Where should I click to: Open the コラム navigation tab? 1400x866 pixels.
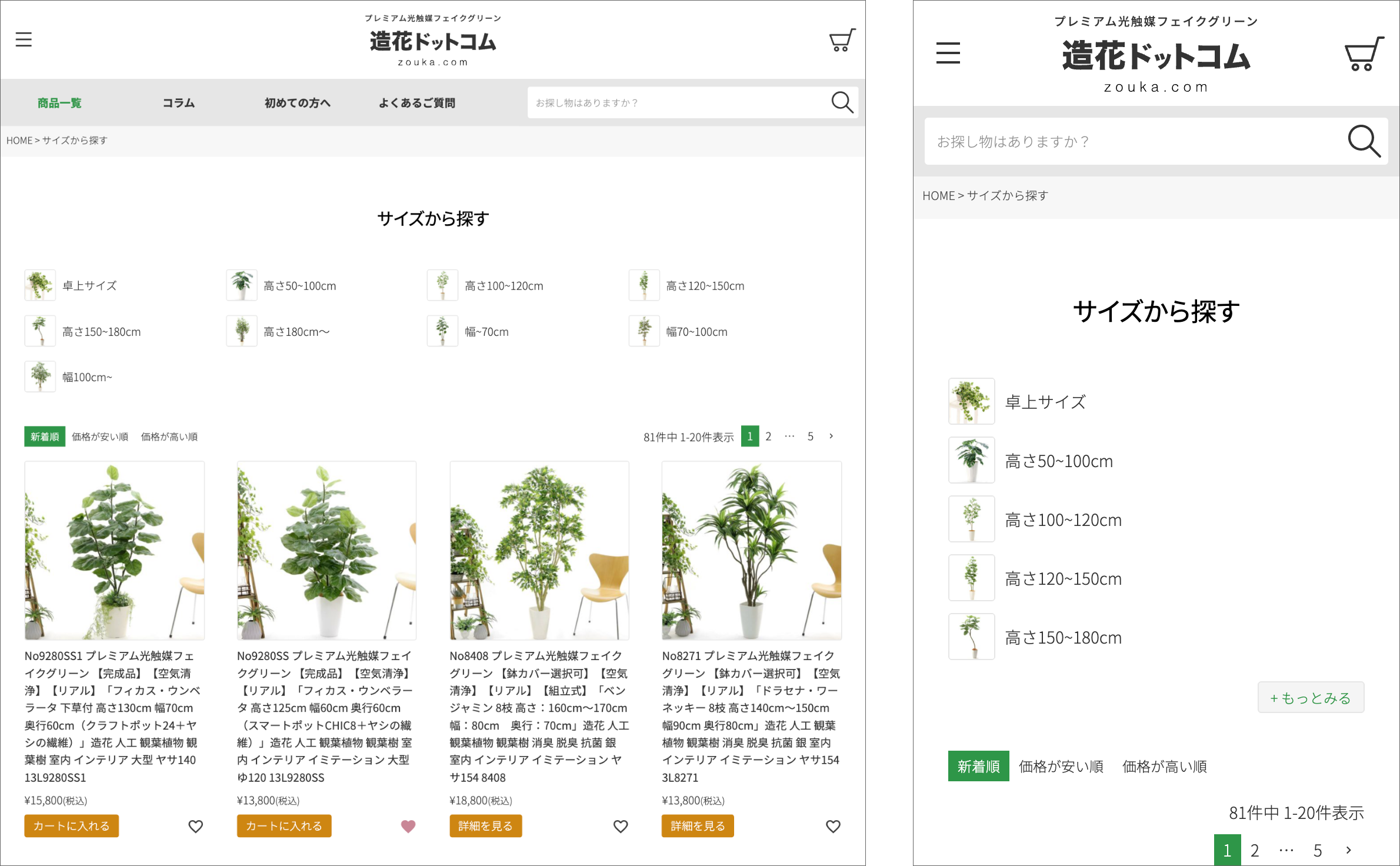(178, 103)
